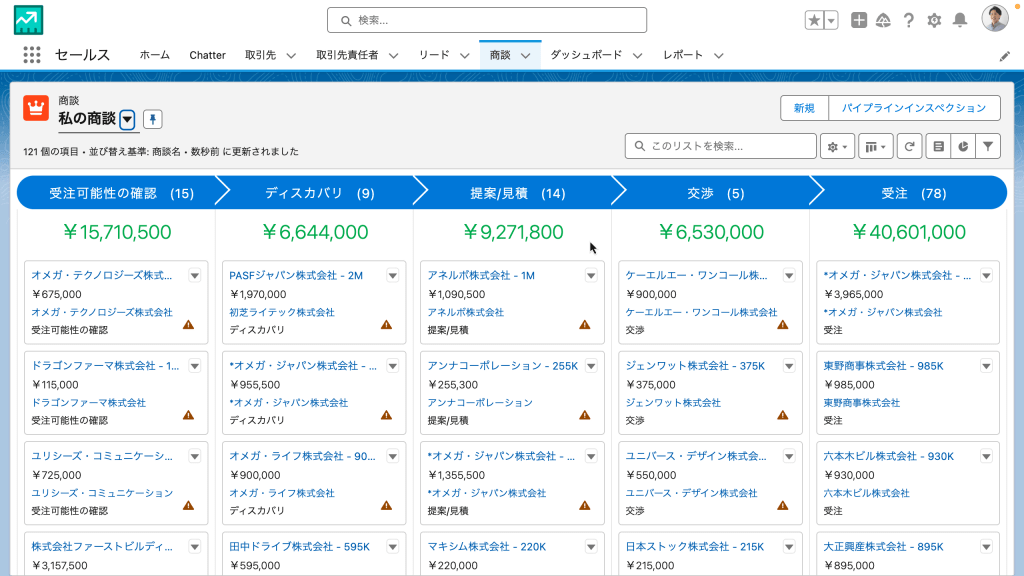Open the Setup gear icon

click(934, 20)
